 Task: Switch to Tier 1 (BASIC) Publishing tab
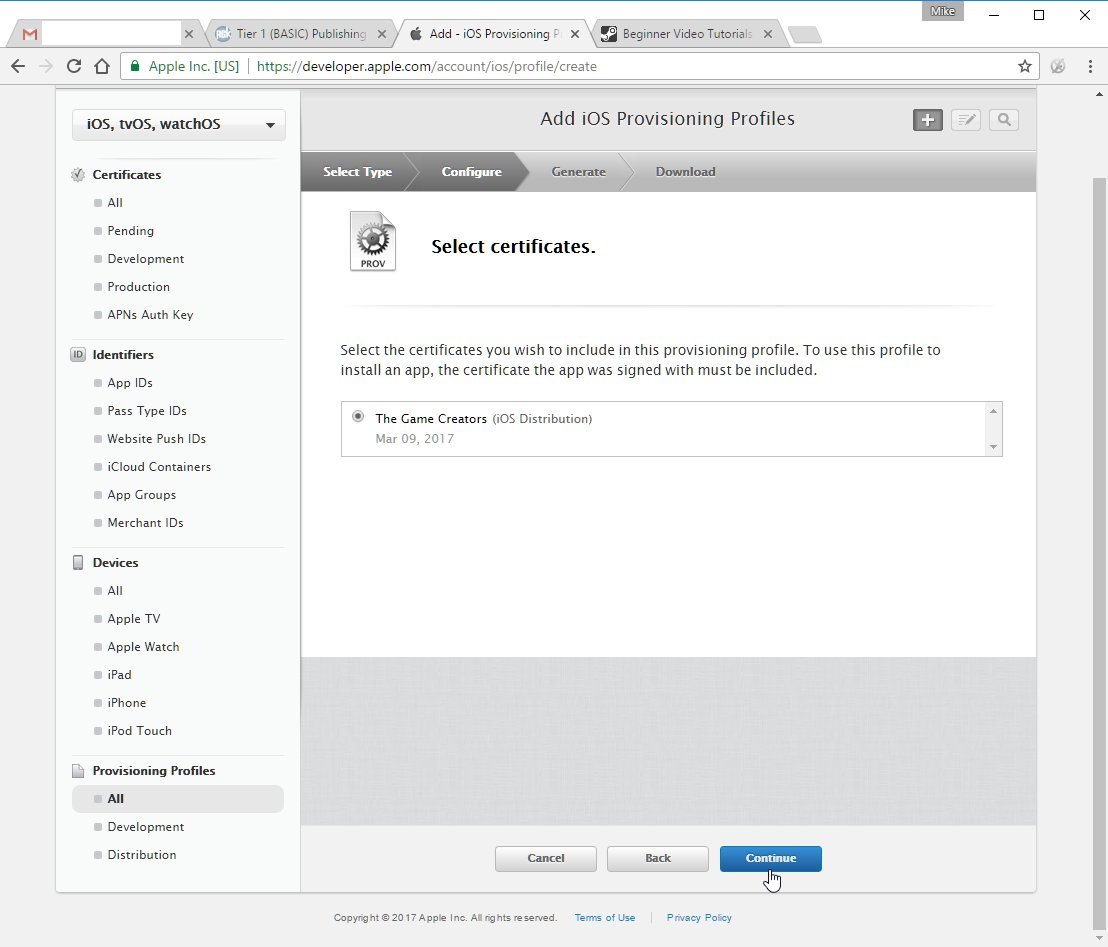(301, 34)
